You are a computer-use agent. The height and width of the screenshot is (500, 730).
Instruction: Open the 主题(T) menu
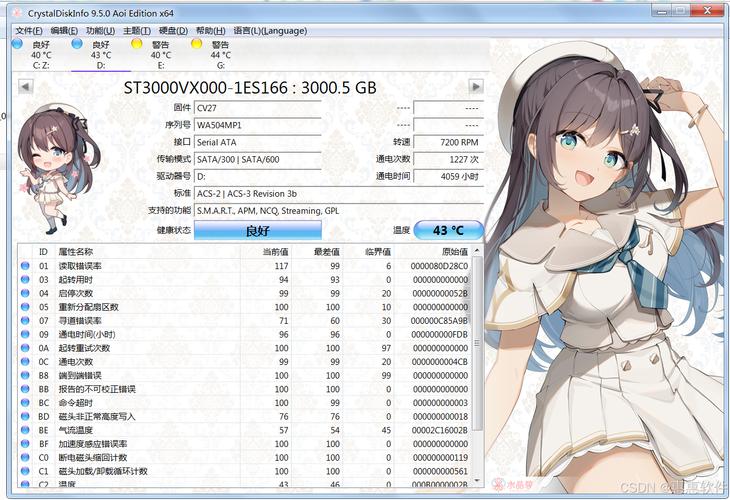point(137,31)
